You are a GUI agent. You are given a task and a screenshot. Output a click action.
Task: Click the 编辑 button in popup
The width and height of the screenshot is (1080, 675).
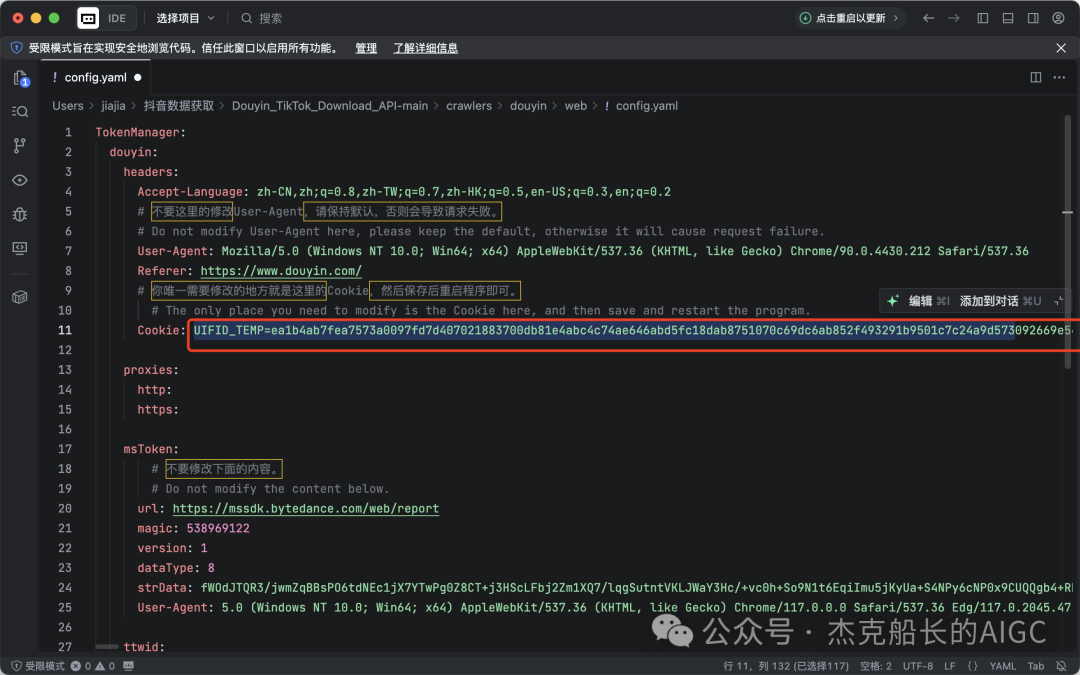click(929, 301)
